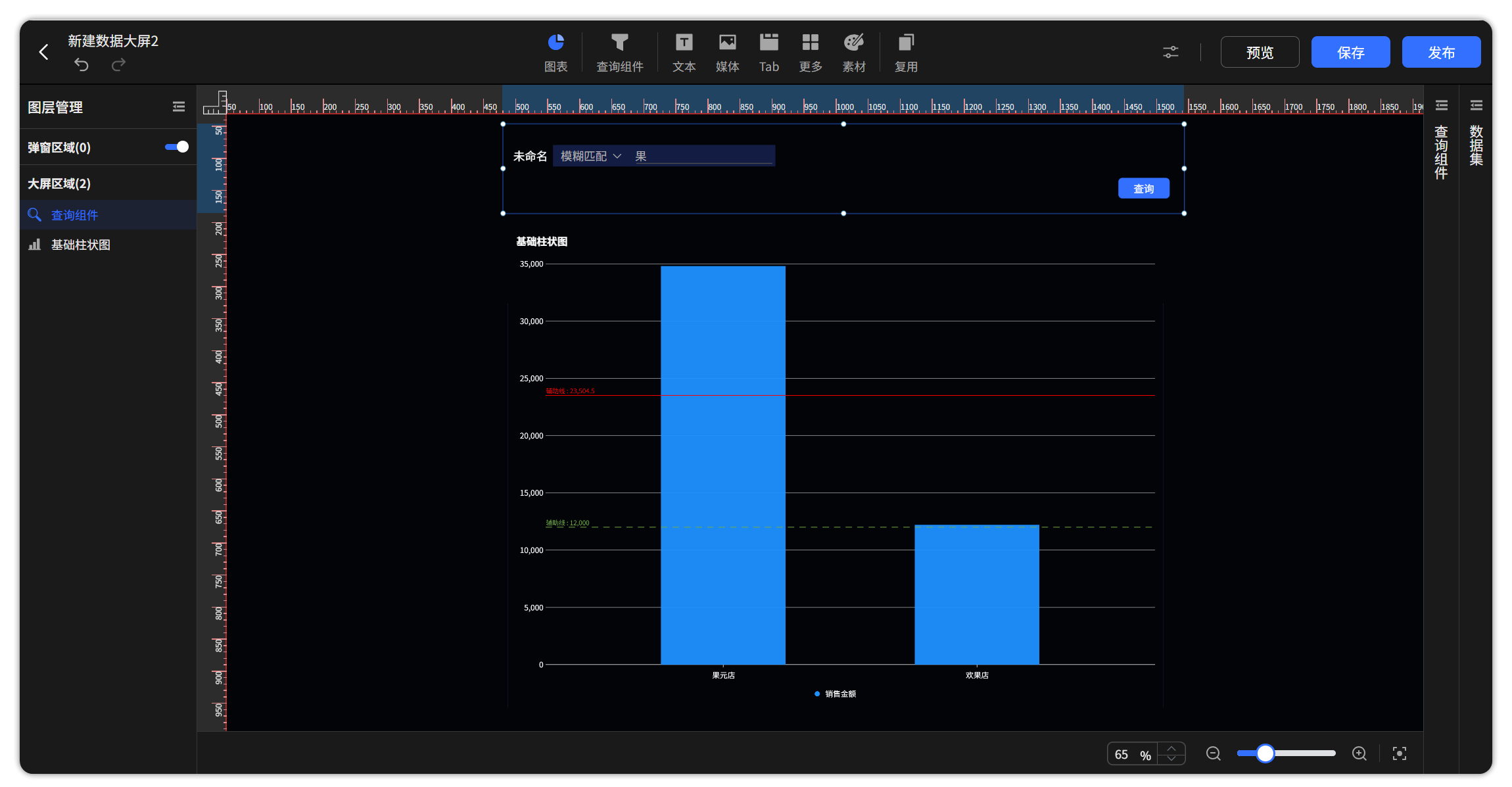
Task: Insert a 文本 text element
Action: tap(684, 53)
